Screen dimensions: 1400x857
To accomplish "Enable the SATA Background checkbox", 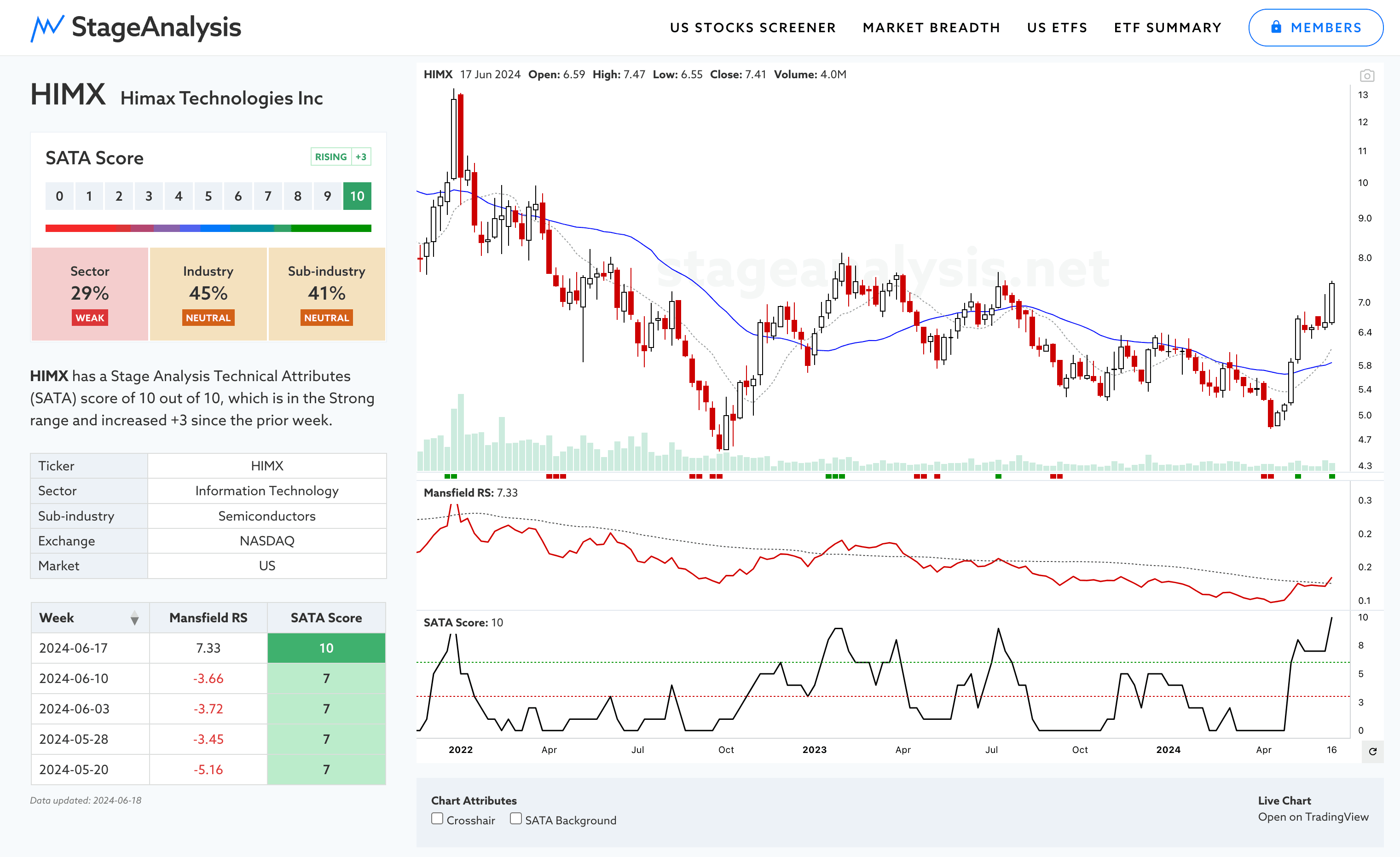I will coord(515,818).
